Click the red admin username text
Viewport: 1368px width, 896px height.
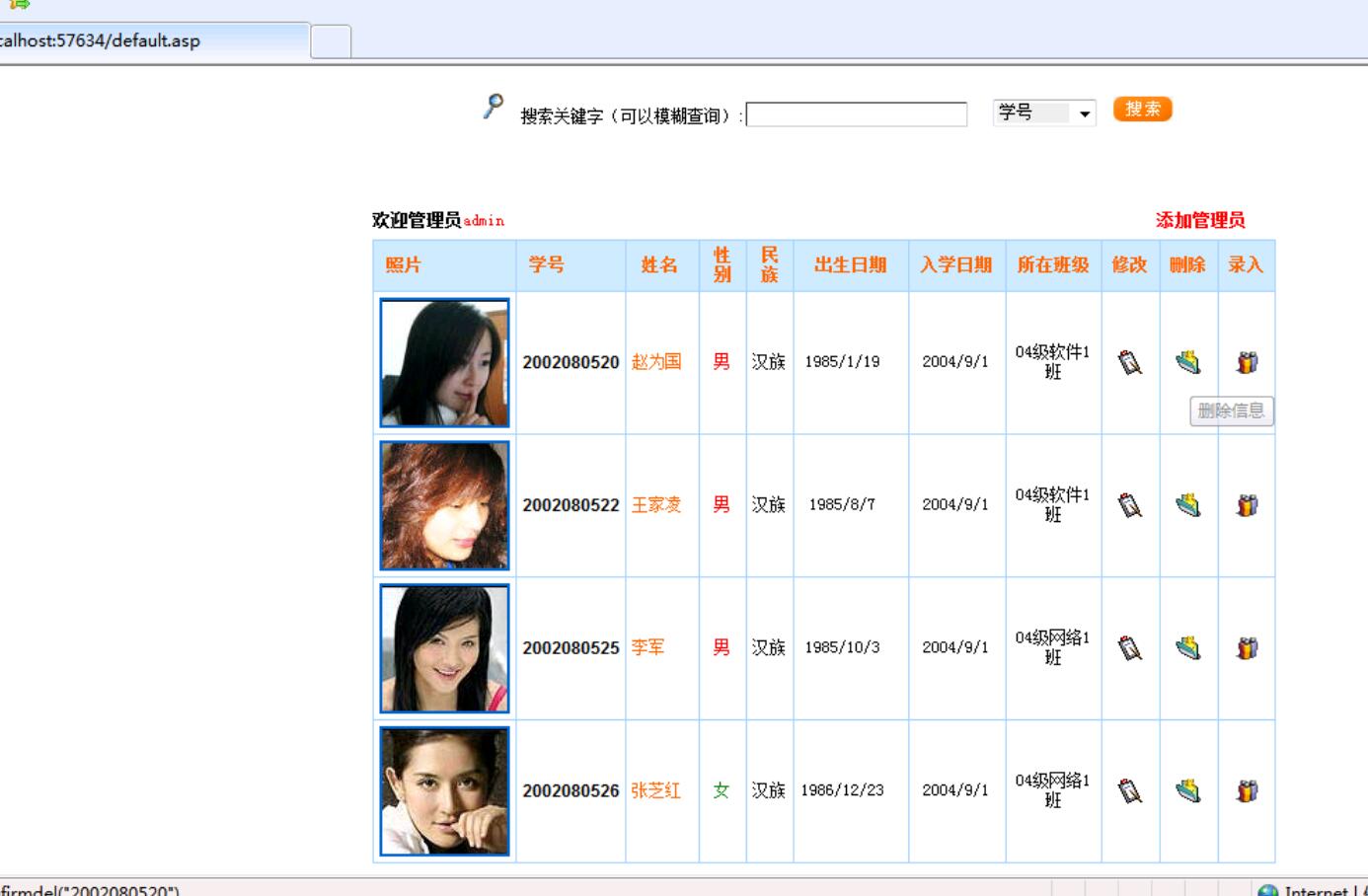[x=484, y=221]
